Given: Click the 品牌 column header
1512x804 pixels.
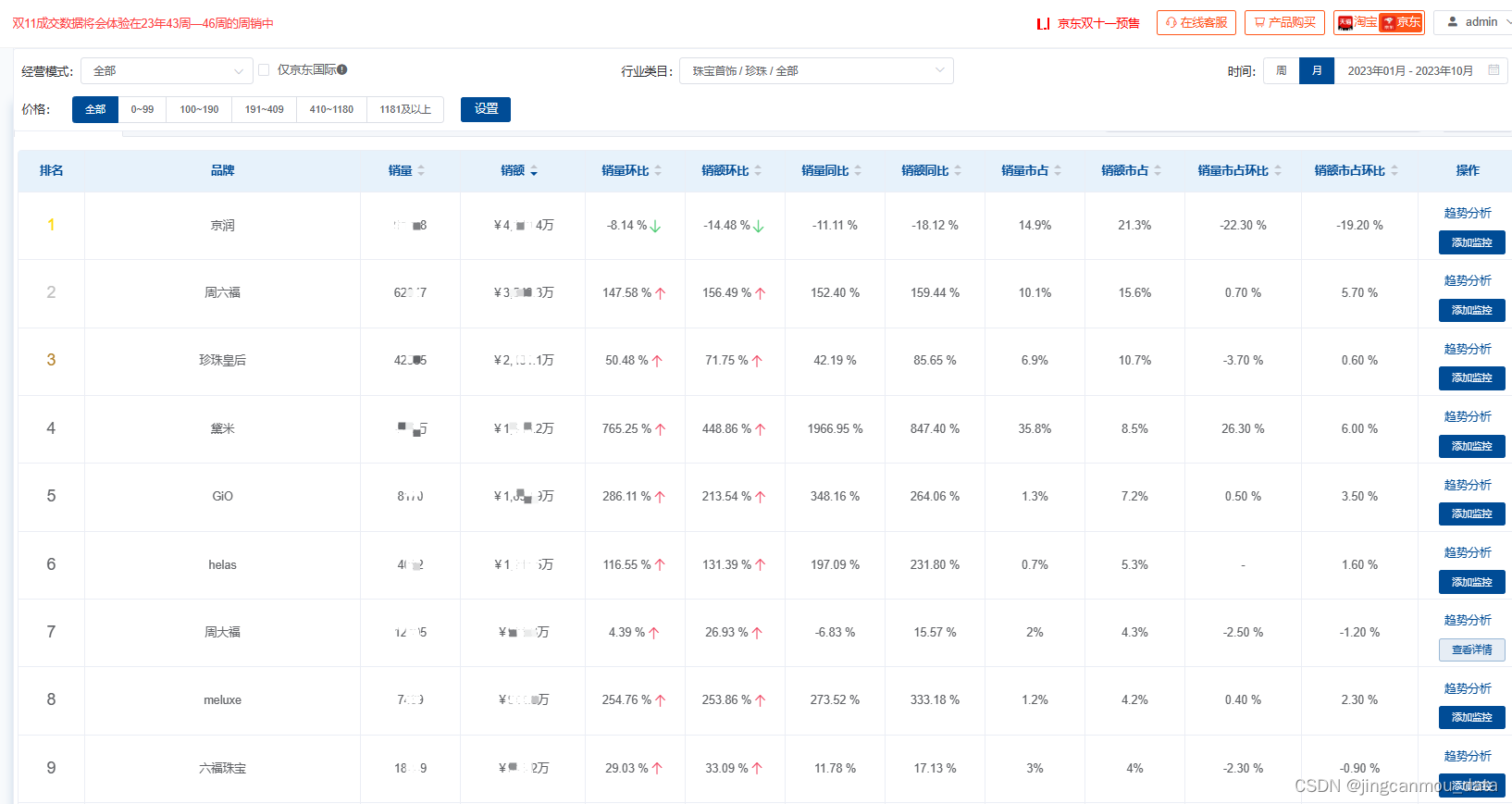Looking at the screenshot, I should coord(222,170).
